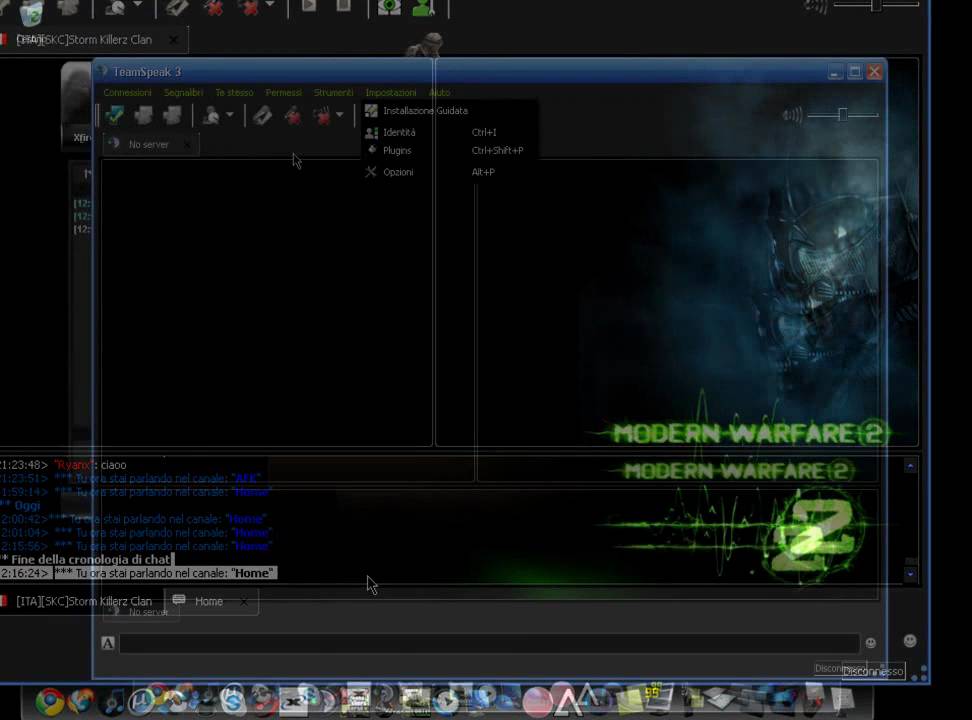Click the chat scrollbar down arrow
Image resolution: width=972 pixels, height=720 pixels.
pyautogui.click(x=910, y=574)
